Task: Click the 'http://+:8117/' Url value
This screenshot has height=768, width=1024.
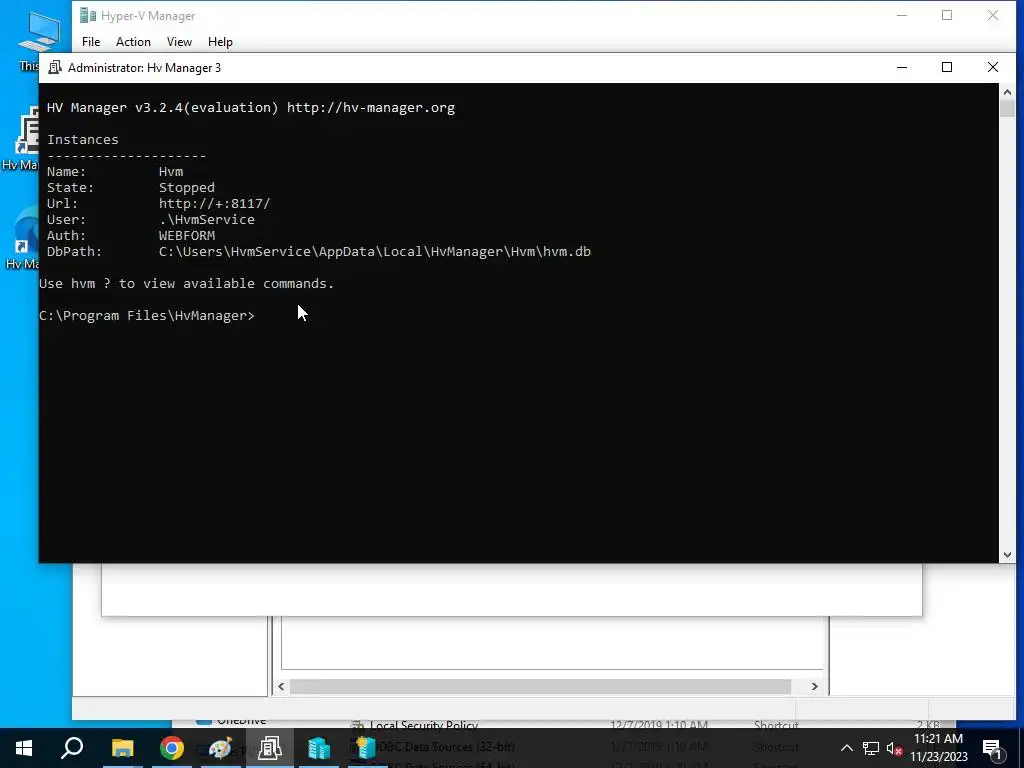Action: [x=214, y=204]
